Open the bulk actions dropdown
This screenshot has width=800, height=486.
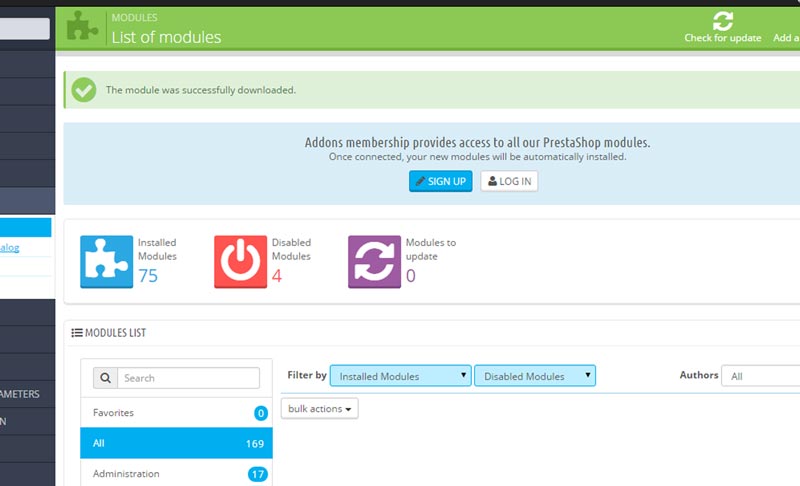tap(319, 408)
